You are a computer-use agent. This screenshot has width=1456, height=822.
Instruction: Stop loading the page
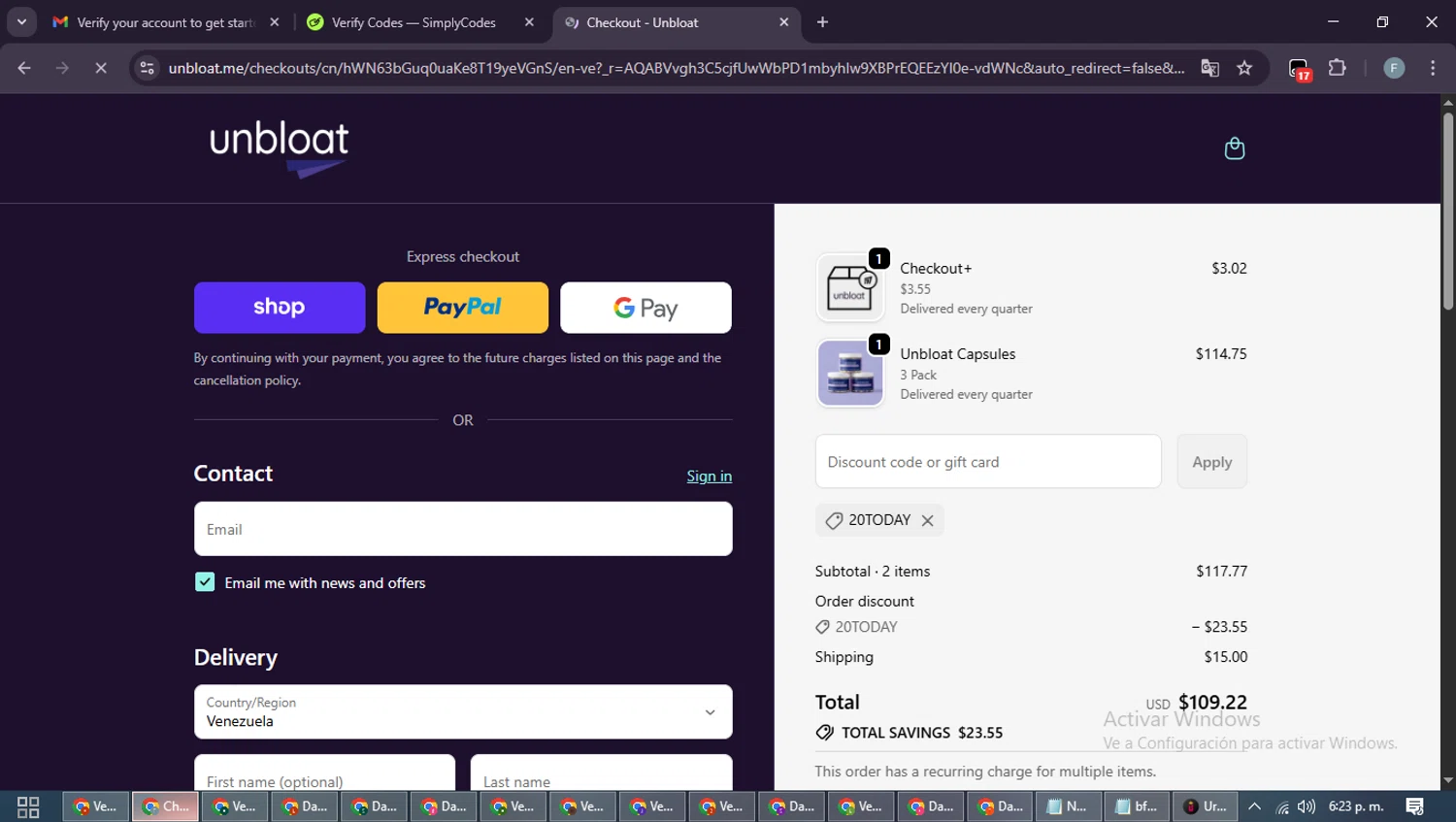101,68
